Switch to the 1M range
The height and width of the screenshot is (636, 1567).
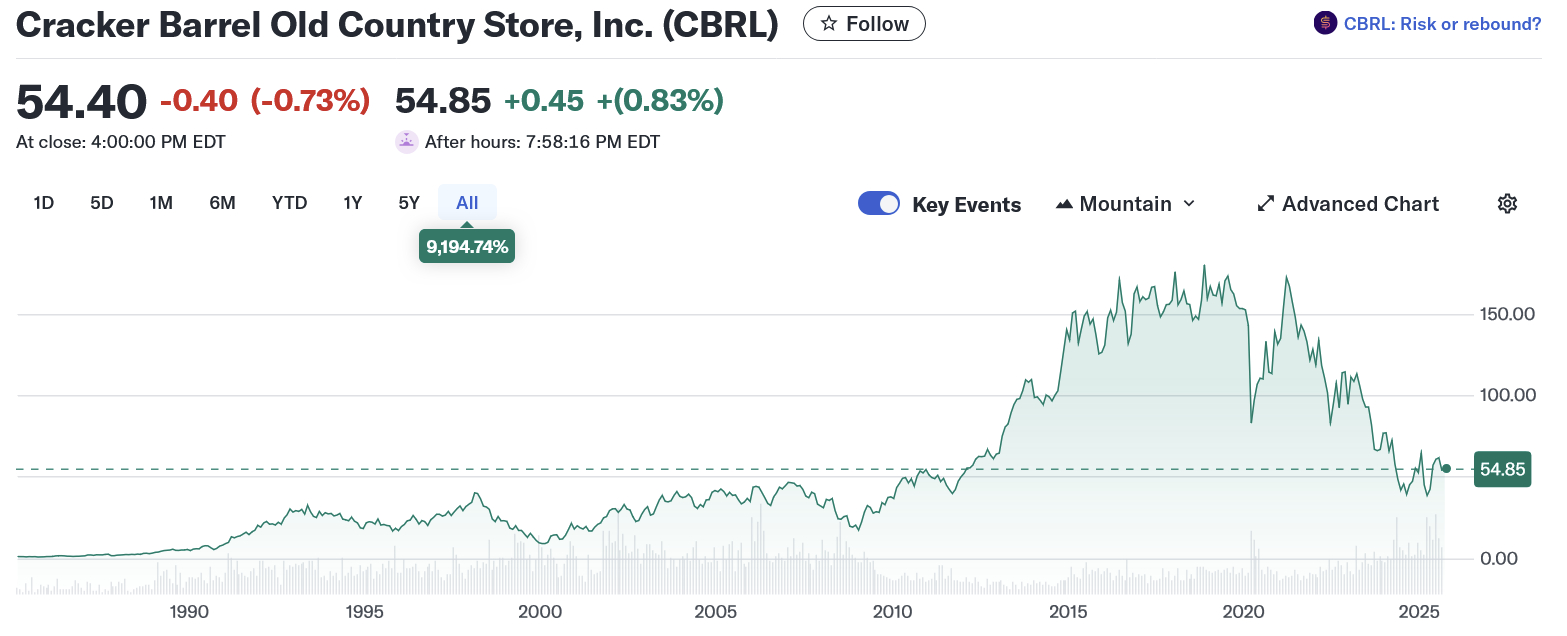pyautogui.click(x=161, y=203)
